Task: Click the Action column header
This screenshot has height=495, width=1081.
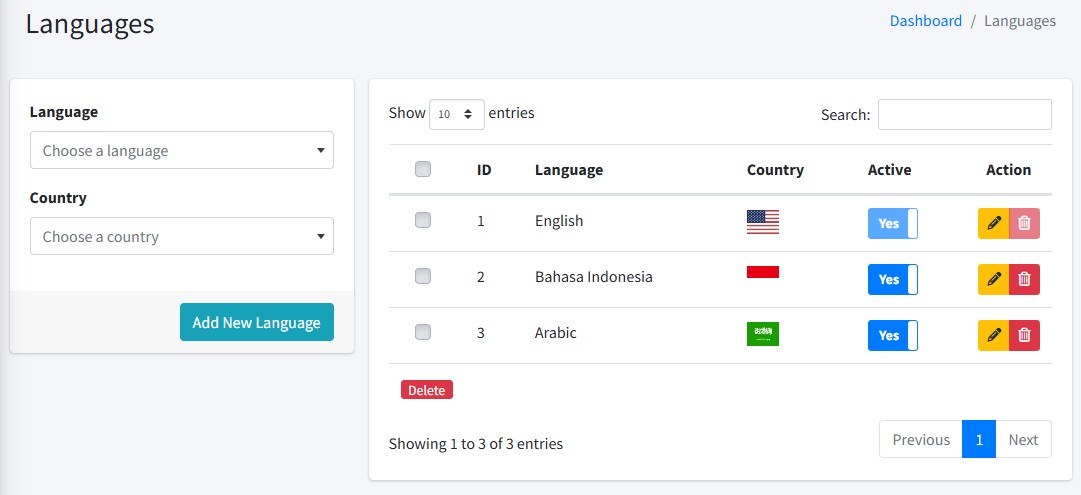Action: coord(1009,170)
